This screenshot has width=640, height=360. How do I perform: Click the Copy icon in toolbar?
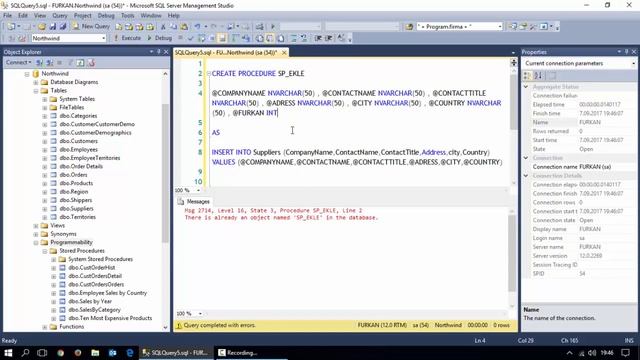click(x=173, y=27)
